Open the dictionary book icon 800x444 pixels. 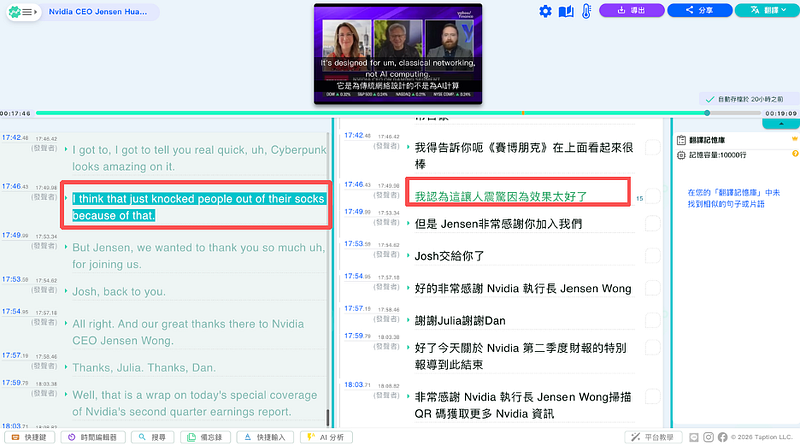coord(566,11)
